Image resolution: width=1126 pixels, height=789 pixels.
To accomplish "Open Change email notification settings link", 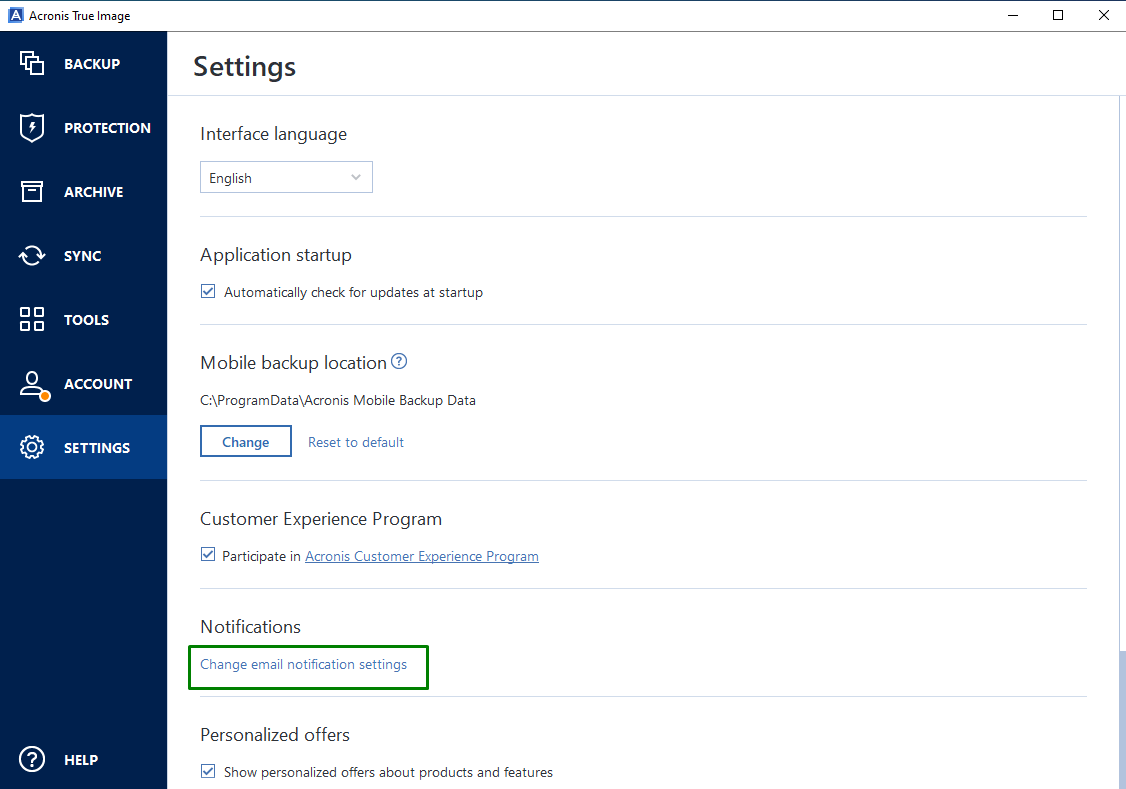I will coord(308,664).
